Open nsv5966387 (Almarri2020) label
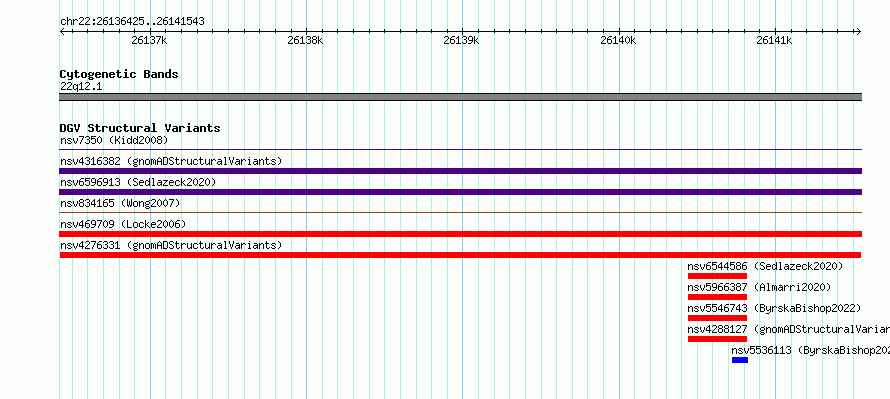Image resolution: width=890 pixels, height=399 pixels. 759,287
